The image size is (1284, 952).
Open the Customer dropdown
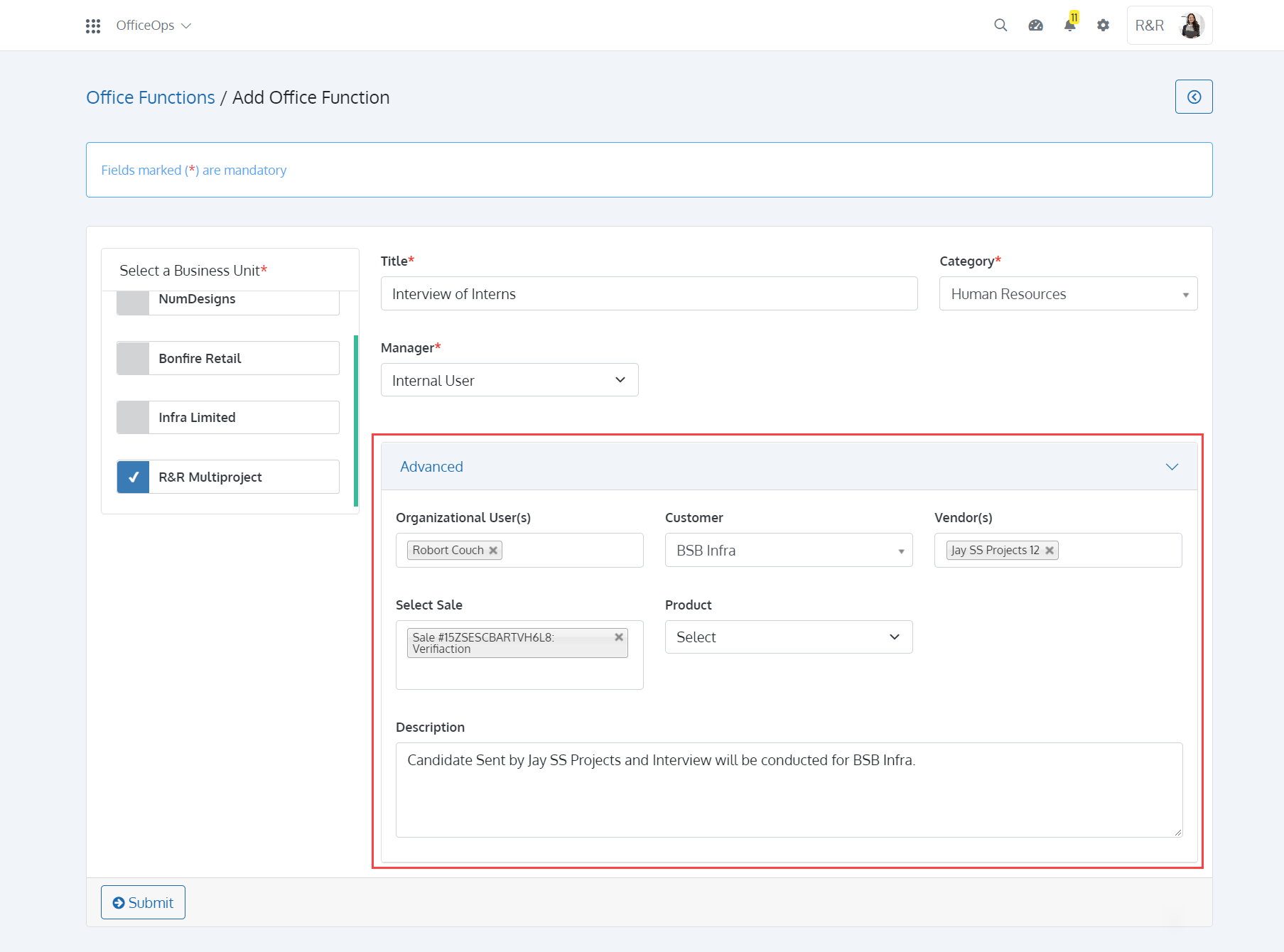coord(789,551)
